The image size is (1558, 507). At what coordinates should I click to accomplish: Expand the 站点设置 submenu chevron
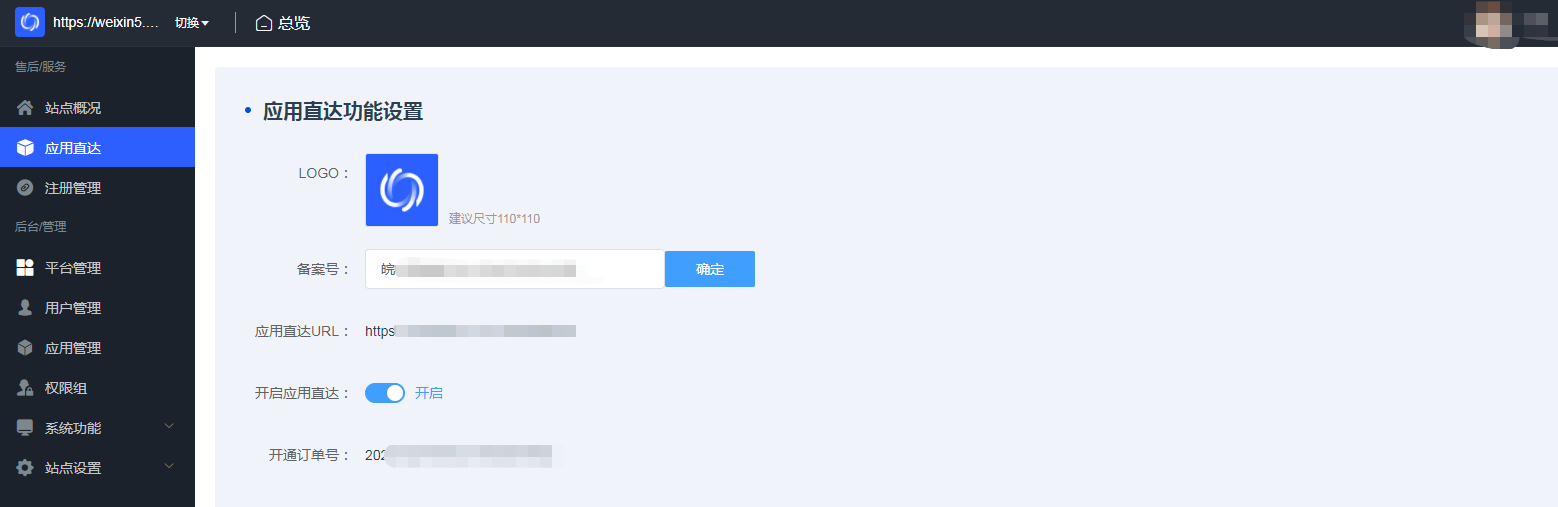tap(169, 466)
